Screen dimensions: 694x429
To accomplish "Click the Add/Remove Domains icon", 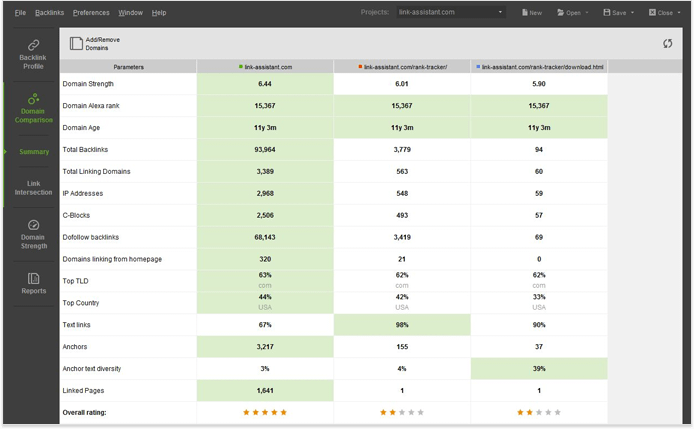I will (76, 43).
